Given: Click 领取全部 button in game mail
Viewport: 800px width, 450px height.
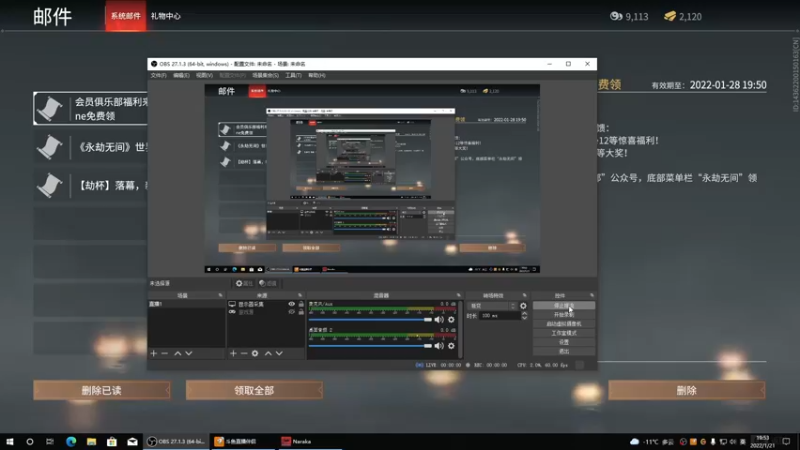Looking at the screenshot, I should pos(254,390).
